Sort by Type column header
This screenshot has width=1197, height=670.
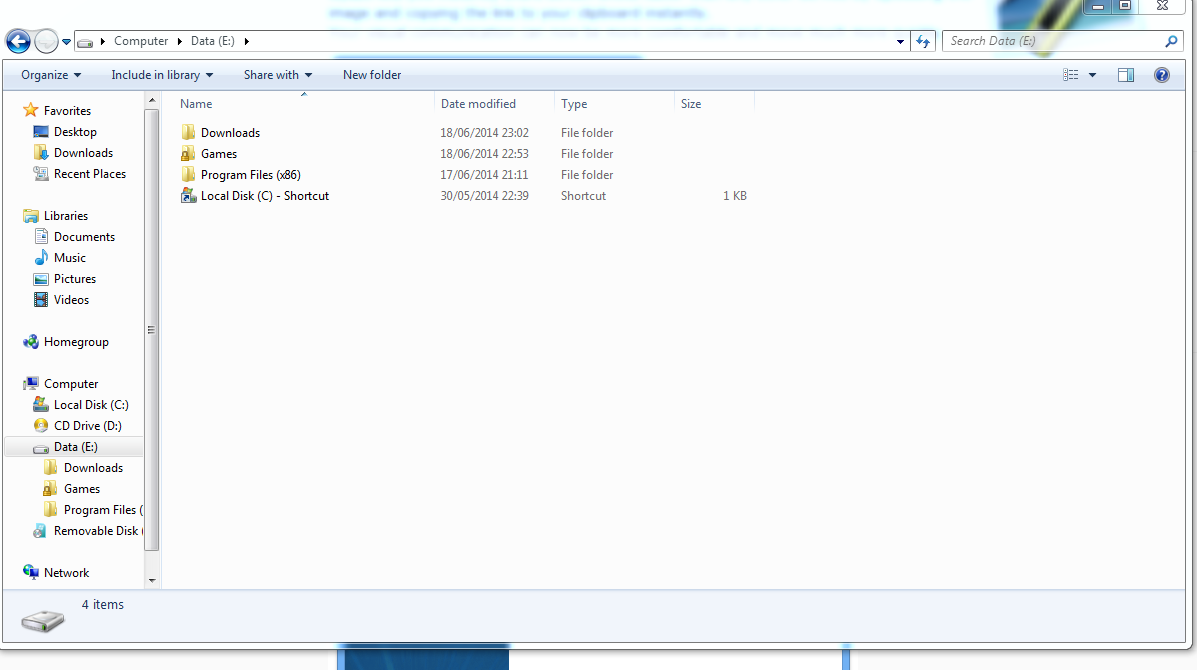click(x=574, y=104)
